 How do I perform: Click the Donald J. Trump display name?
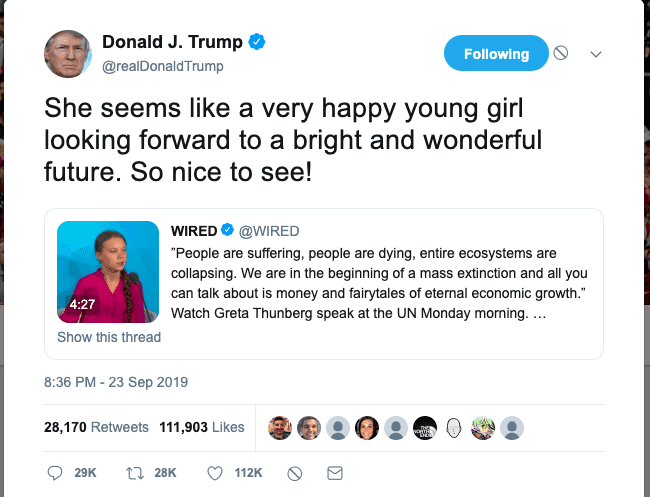click(173, 43)
